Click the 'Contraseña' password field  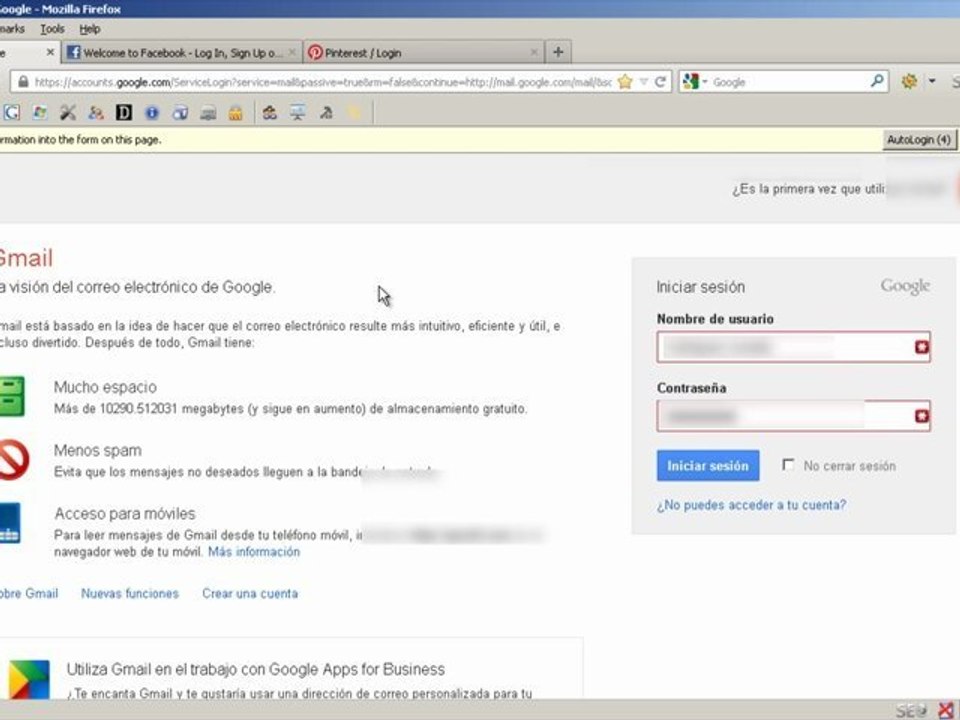click(793, 416)
